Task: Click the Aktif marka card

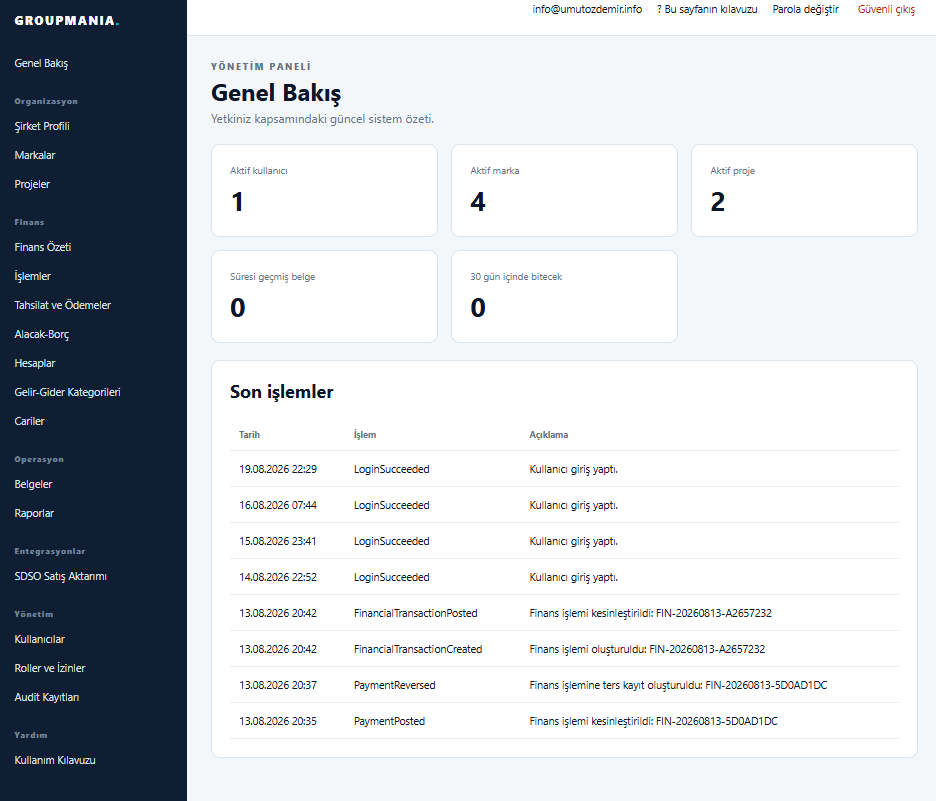Action: [564, 190]
